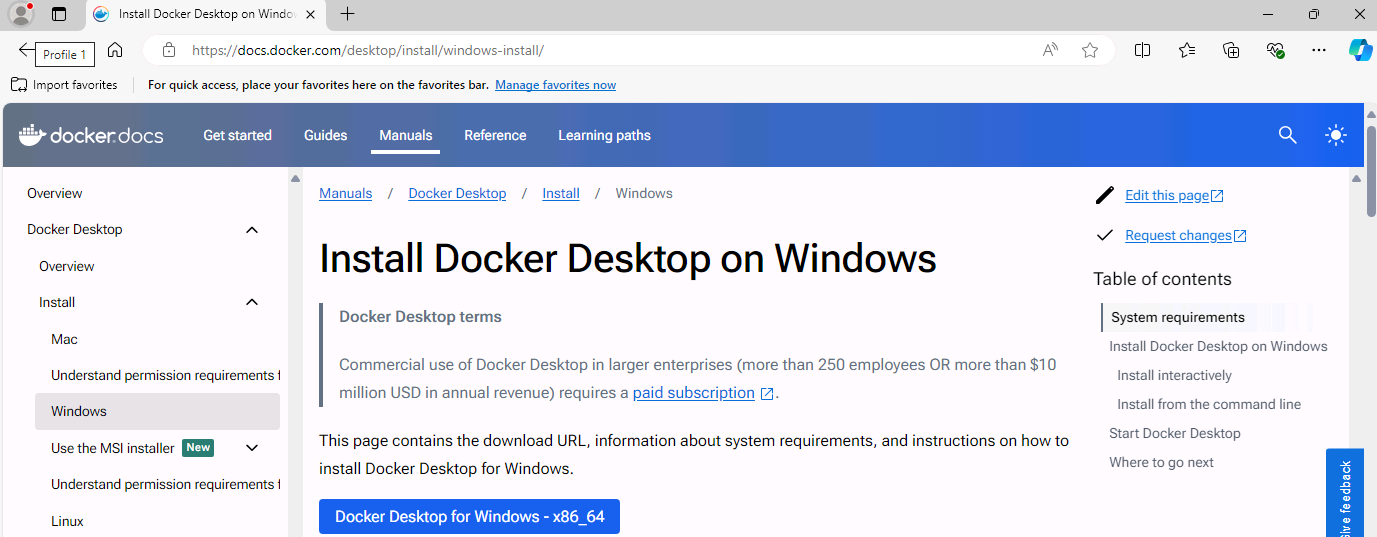
Task: Open the docs search magnifier
Action: click(x=1288, y=135)
